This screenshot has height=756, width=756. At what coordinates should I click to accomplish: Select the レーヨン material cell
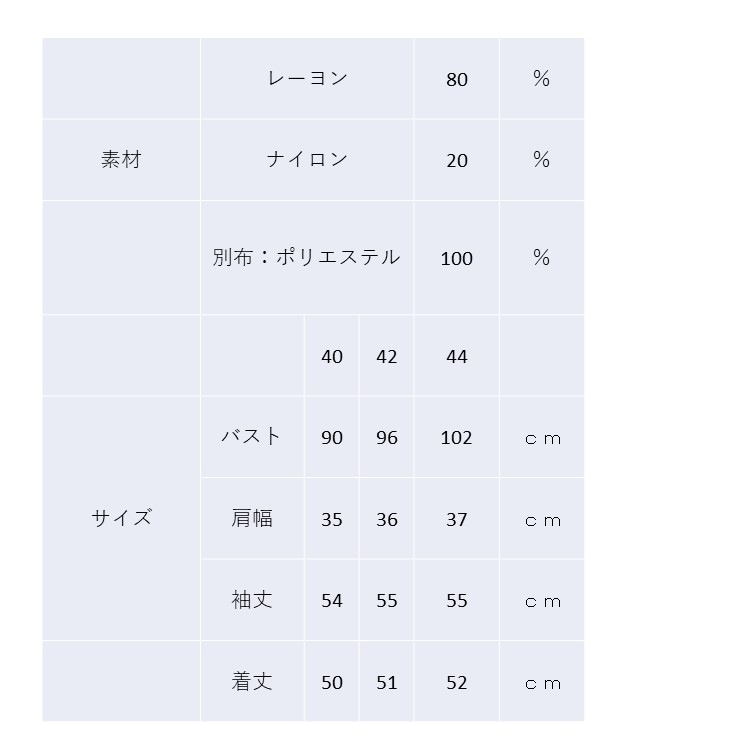[x=307, y=79]
